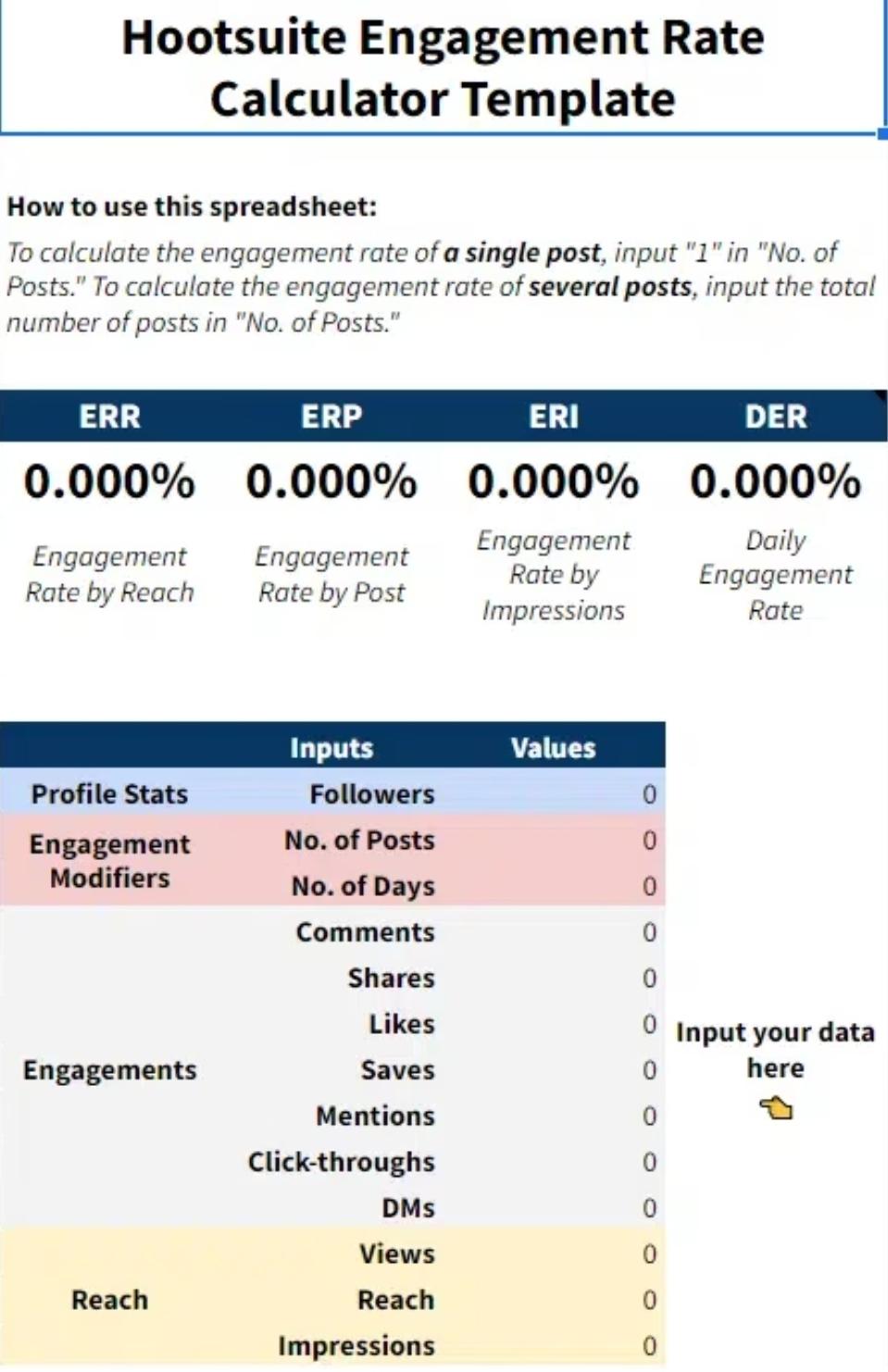Select the Likes value cell

[x=554, y=1024]
